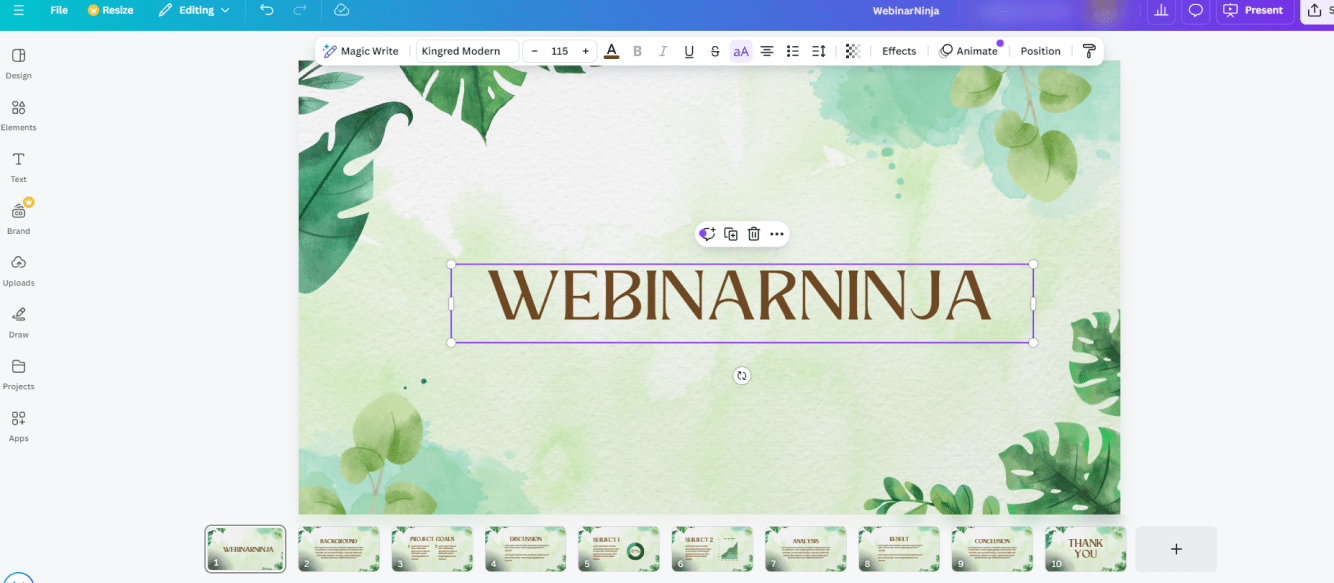The width and height of the screenshot is (1334, 583).
Task: Open the Projects sidebar panel
Action: (18, 374)
